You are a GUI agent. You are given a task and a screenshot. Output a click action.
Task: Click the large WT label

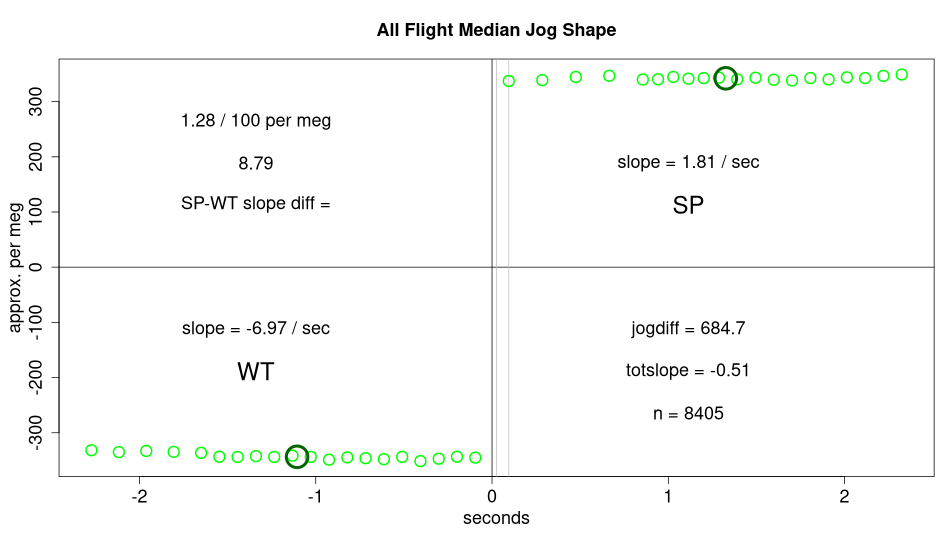pos(256,373)
